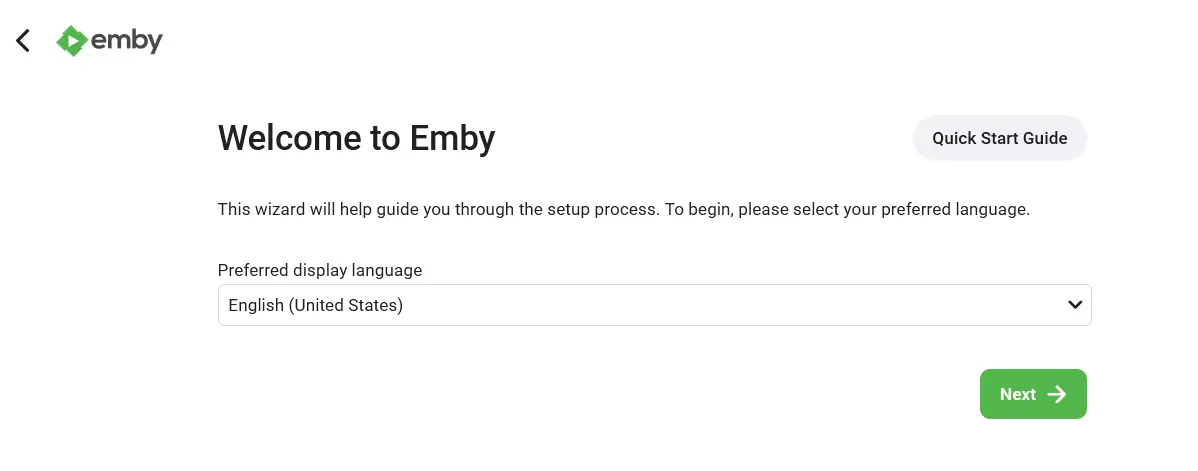Focus the display language combo box
The image size is (1198, 471).
tap(655, 305)
